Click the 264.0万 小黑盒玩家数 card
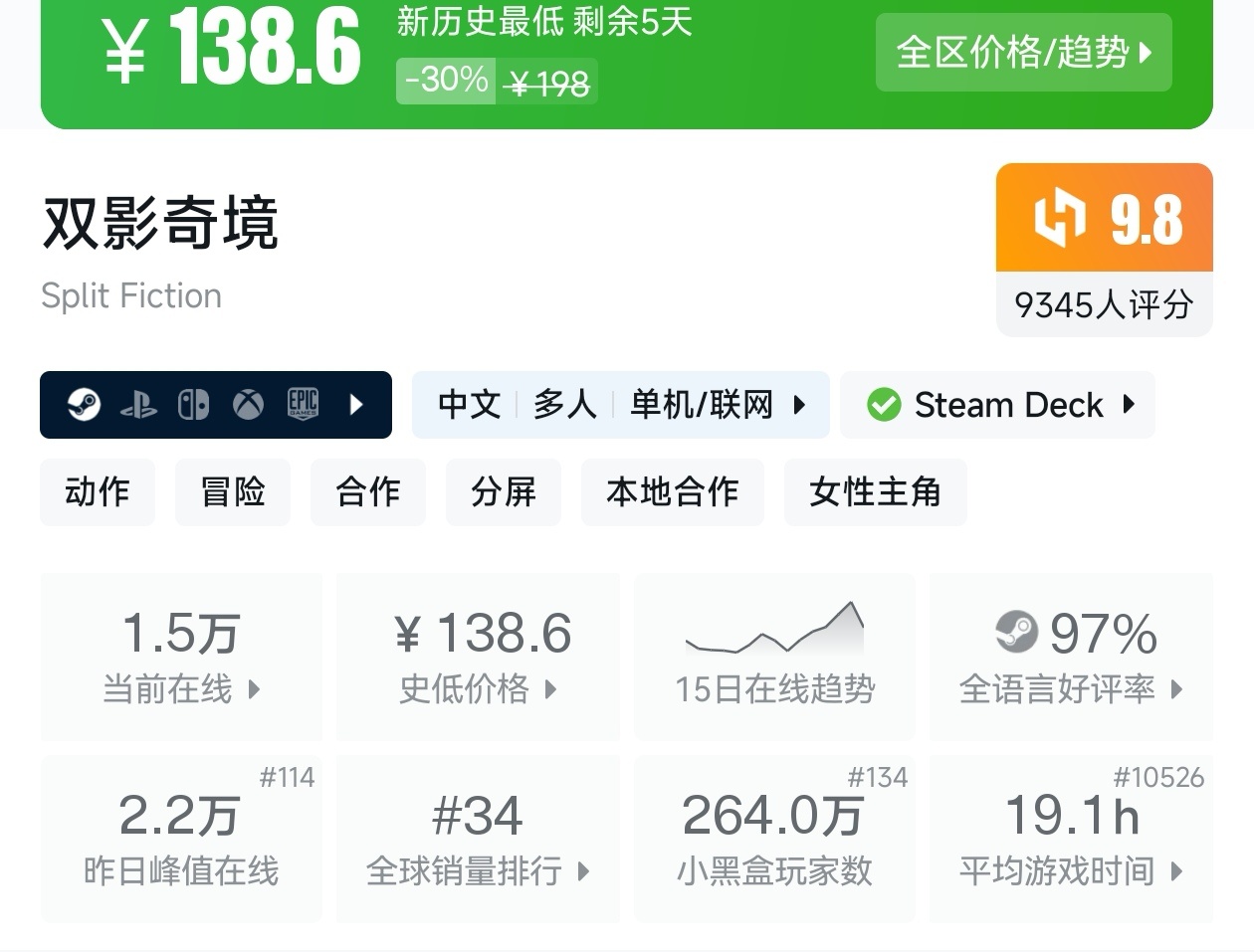The image size is (1254, 952). tap(774, 838)
